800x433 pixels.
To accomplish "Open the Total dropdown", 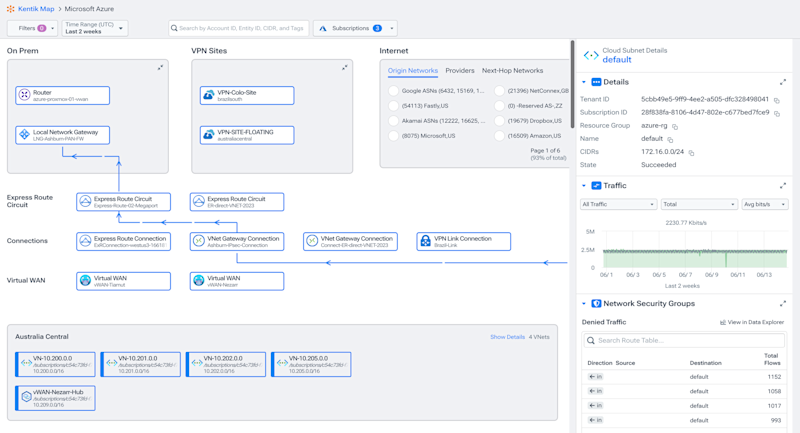I will pos(699,205).
